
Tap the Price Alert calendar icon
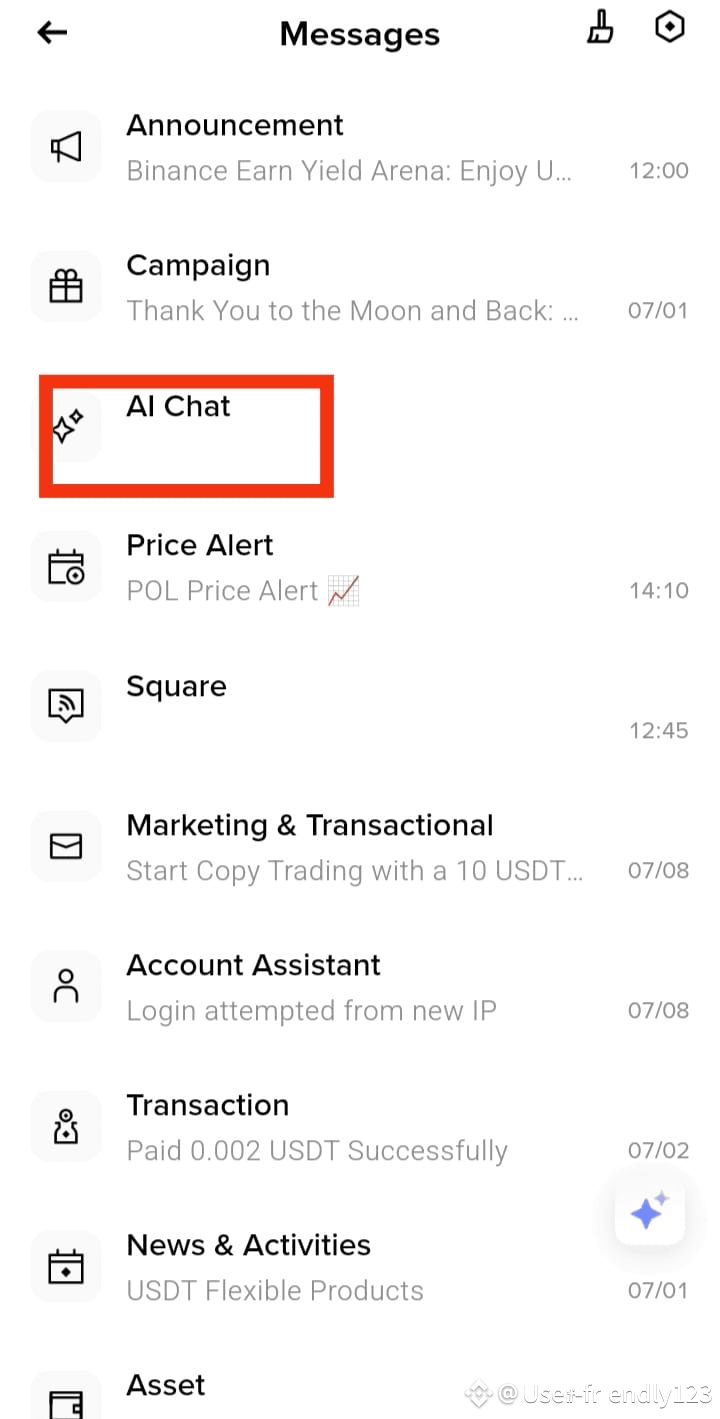pyautogui.click(x=66, y=567)
